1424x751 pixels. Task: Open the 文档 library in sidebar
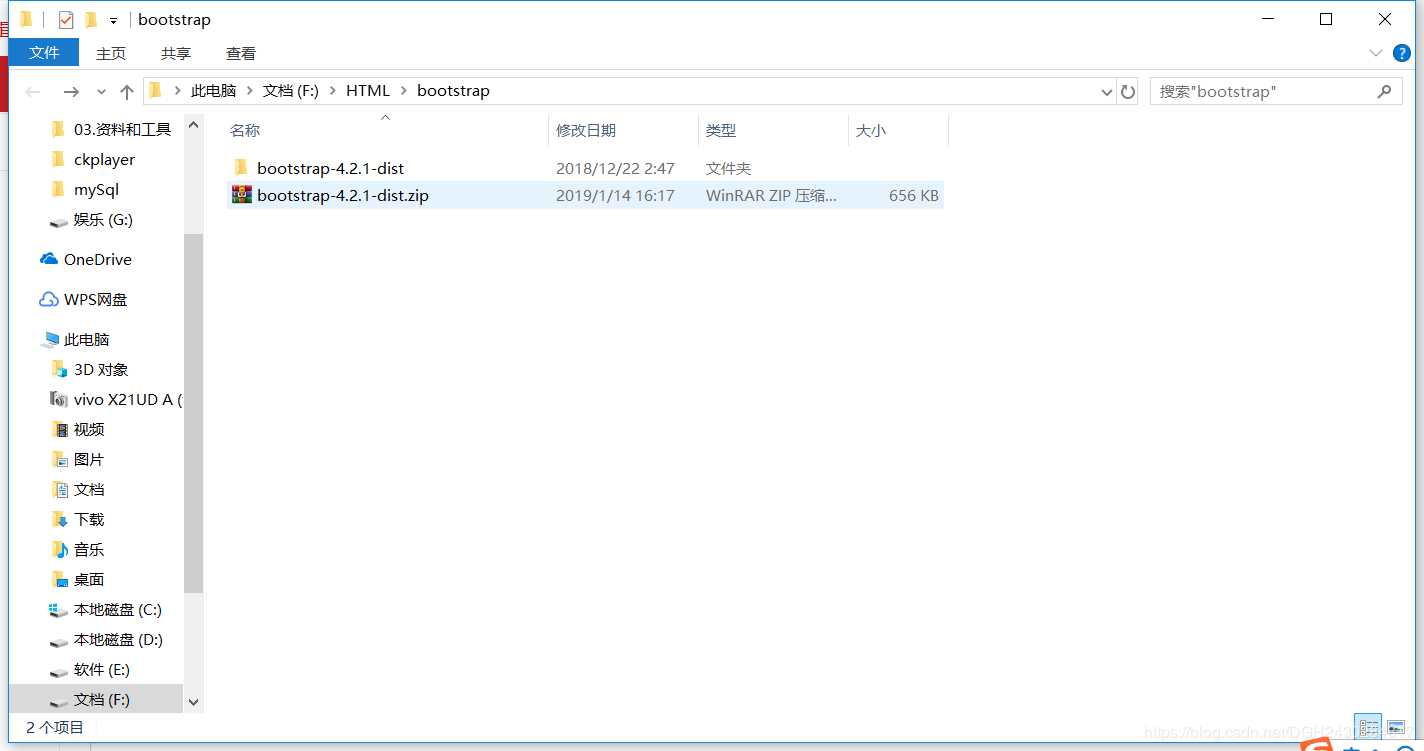pos(89,489)
